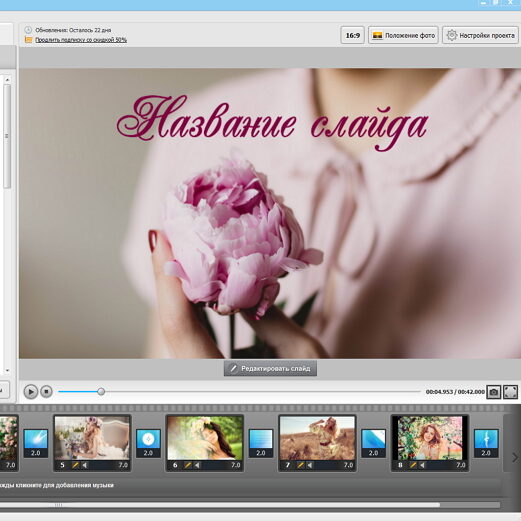Click the 7.0 duration of slide 8

tap(461, 465)
